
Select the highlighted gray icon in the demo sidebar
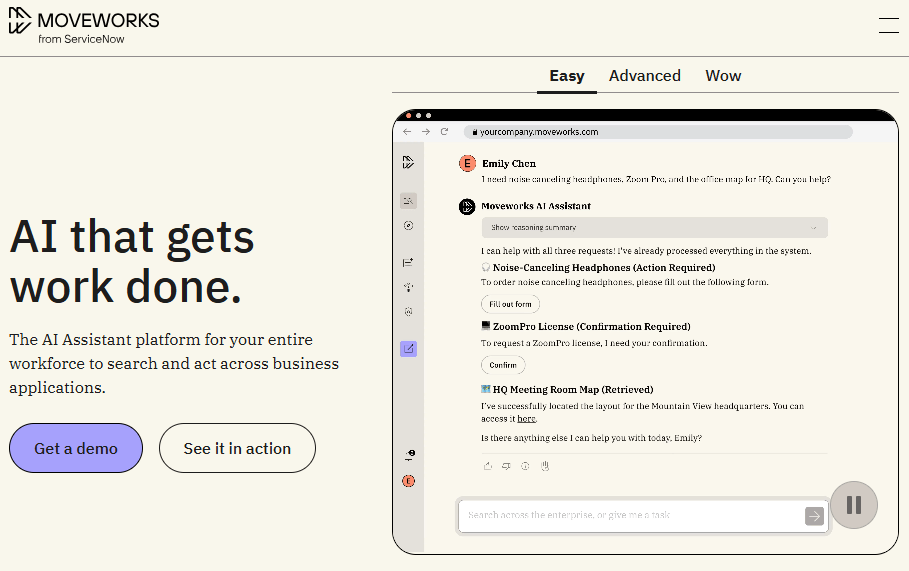pyautogui.click(x=408, y=201)
